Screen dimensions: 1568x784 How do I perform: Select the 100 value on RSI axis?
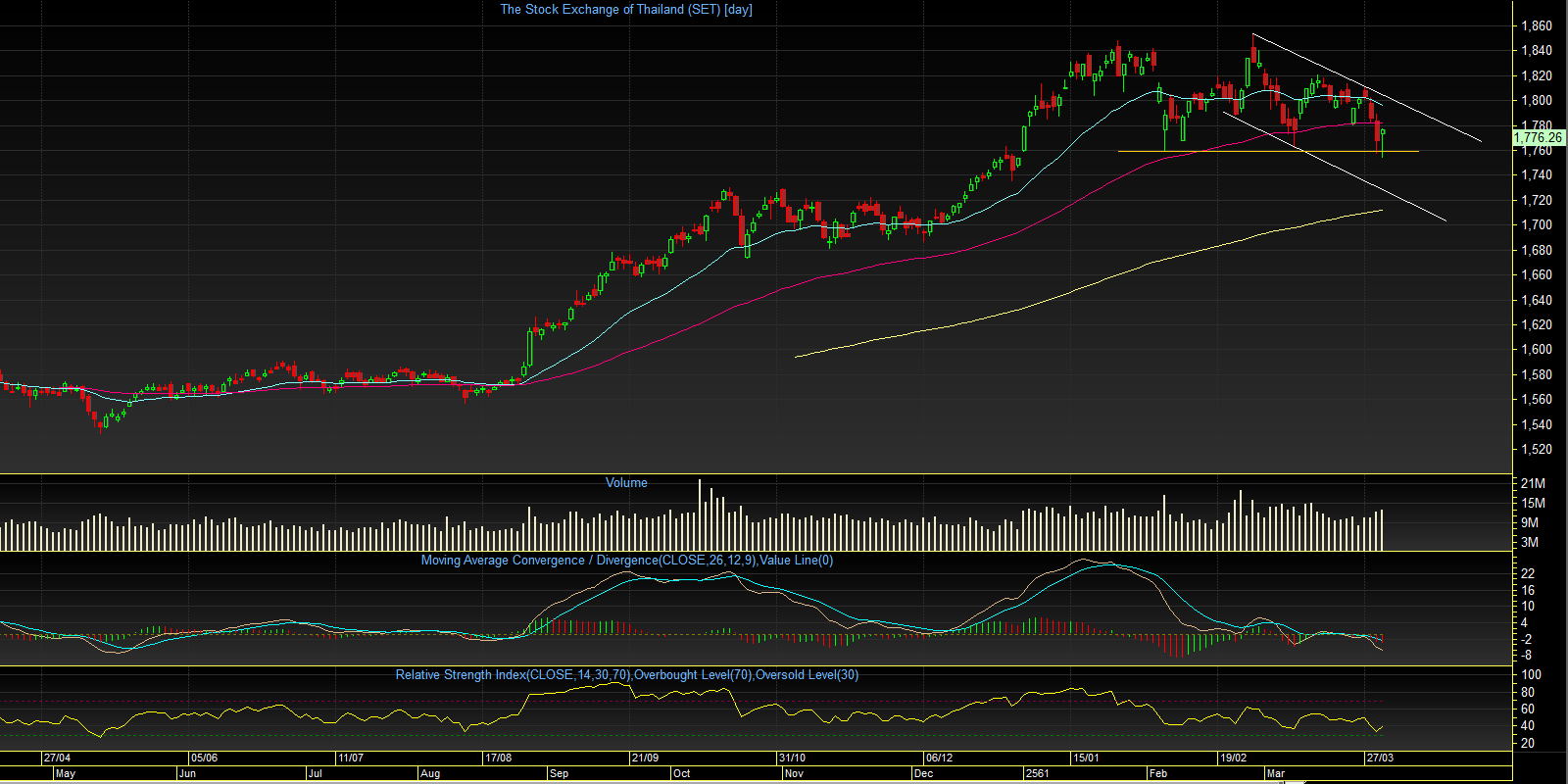coord(1531,675)
